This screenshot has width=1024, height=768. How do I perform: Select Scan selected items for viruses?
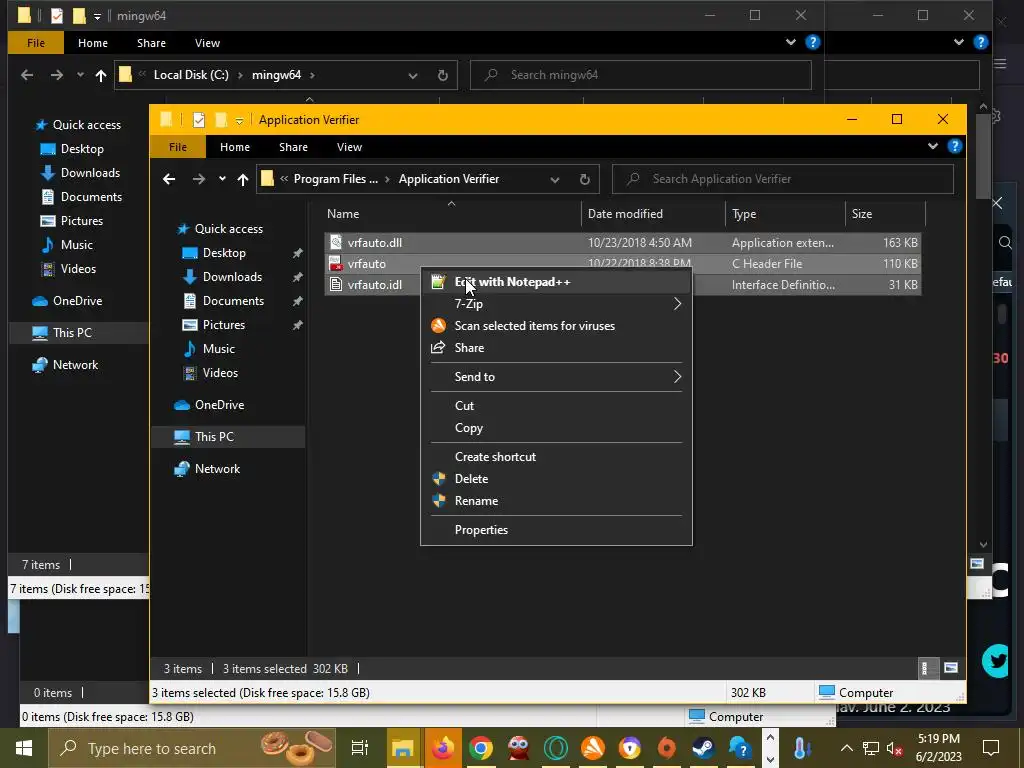[x=556, y=326]
